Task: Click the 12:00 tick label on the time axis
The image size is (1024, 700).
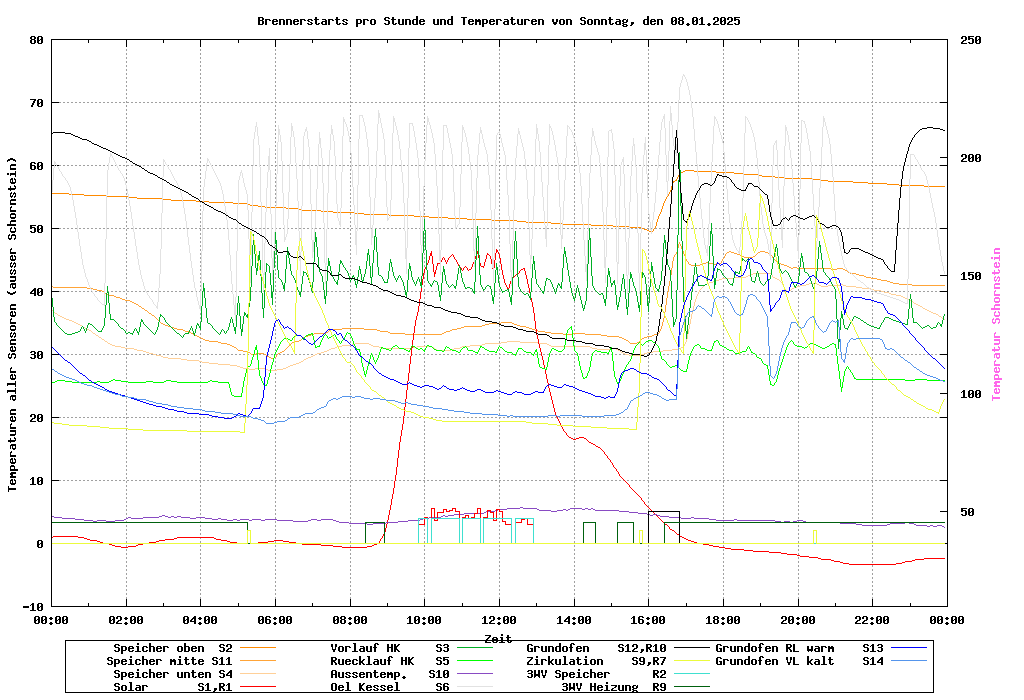Action: (x=498, y=620)
